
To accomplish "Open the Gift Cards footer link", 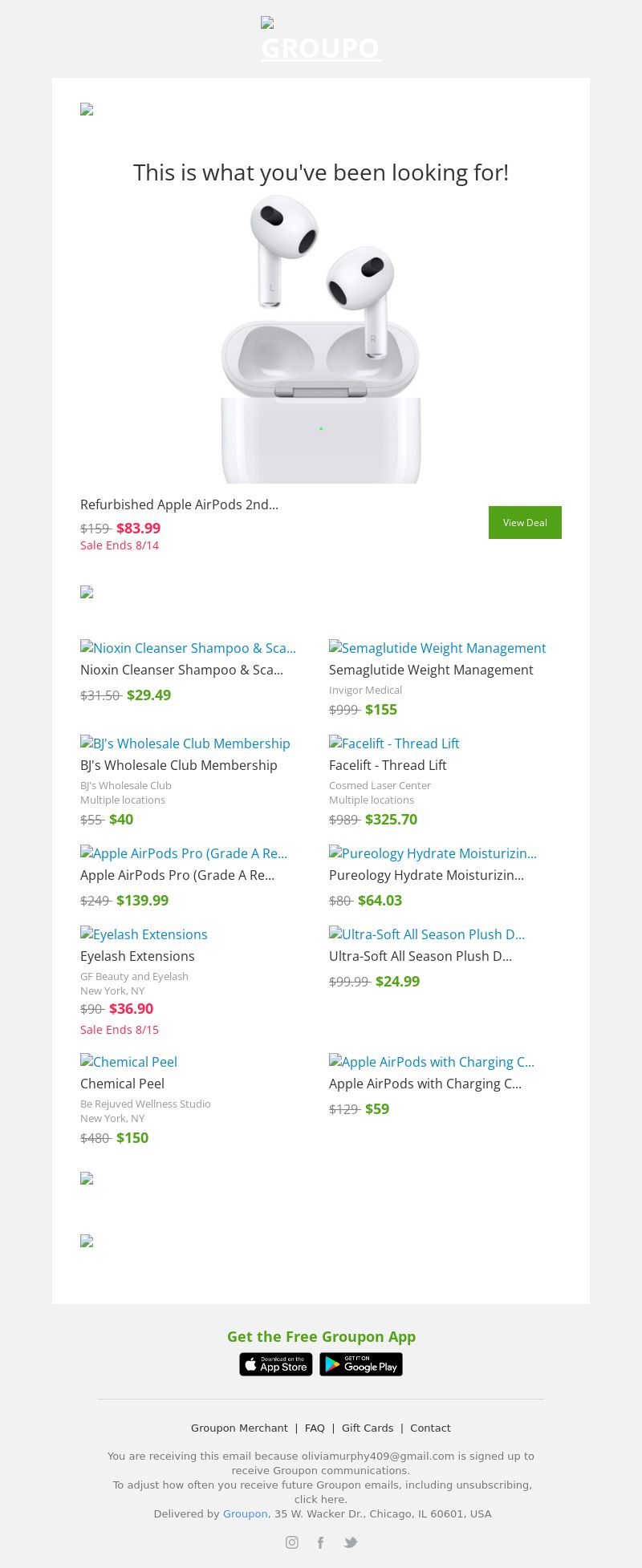I will [368, 1428].
